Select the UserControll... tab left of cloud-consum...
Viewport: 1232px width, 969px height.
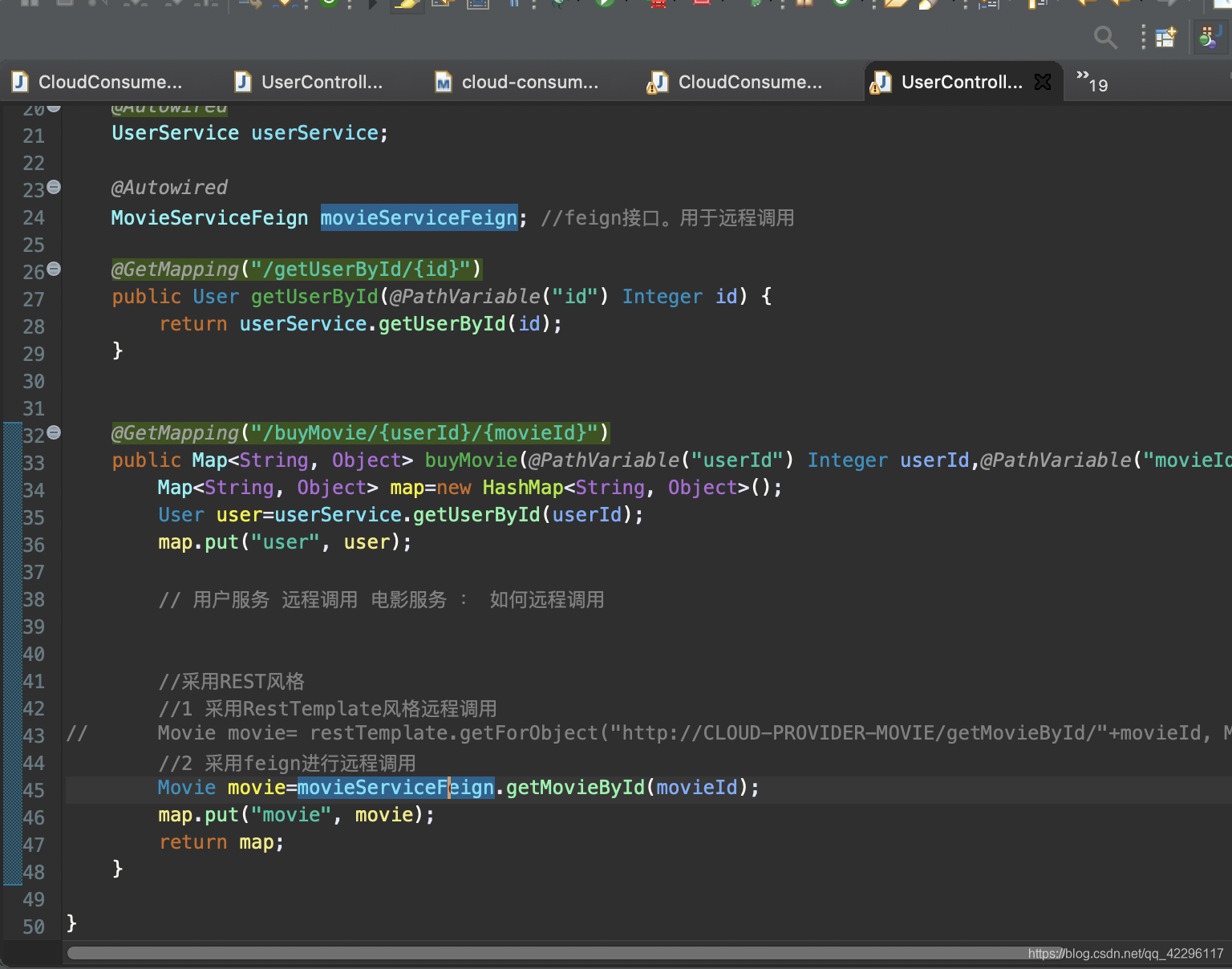[x=309, y=82]
